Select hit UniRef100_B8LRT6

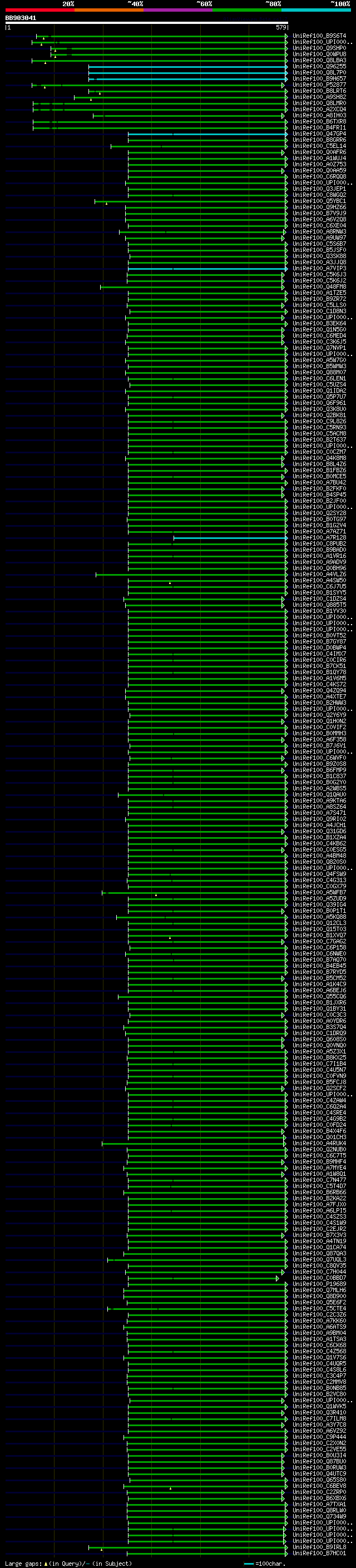[x=319, y=91]
